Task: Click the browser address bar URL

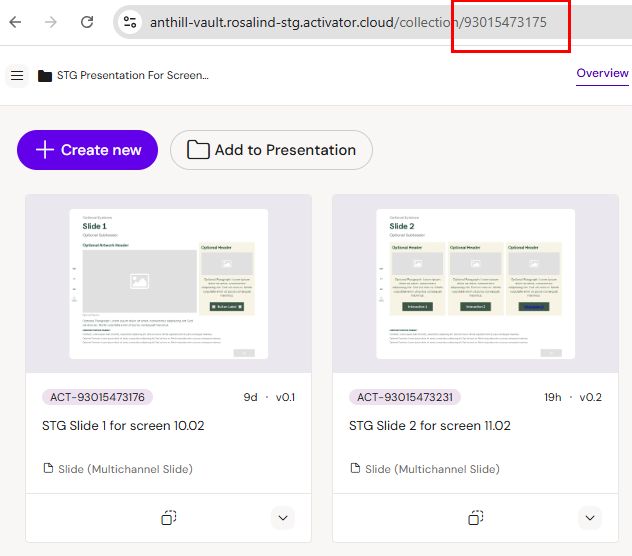Action: (x=347, y=22)
